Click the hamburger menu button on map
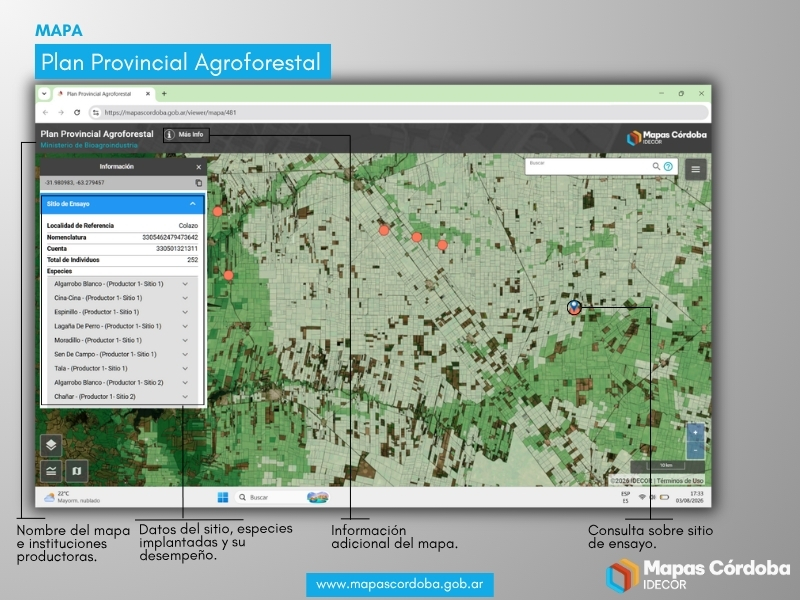This screenshot has height=600, width=800. [x=695, y=169]
